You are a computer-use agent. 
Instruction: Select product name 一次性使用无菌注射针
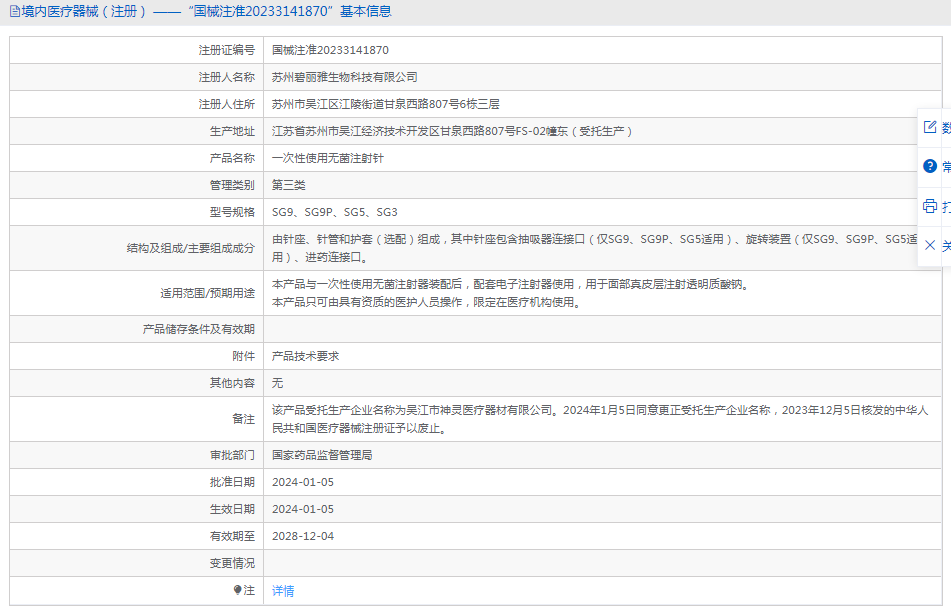point(328,158)
